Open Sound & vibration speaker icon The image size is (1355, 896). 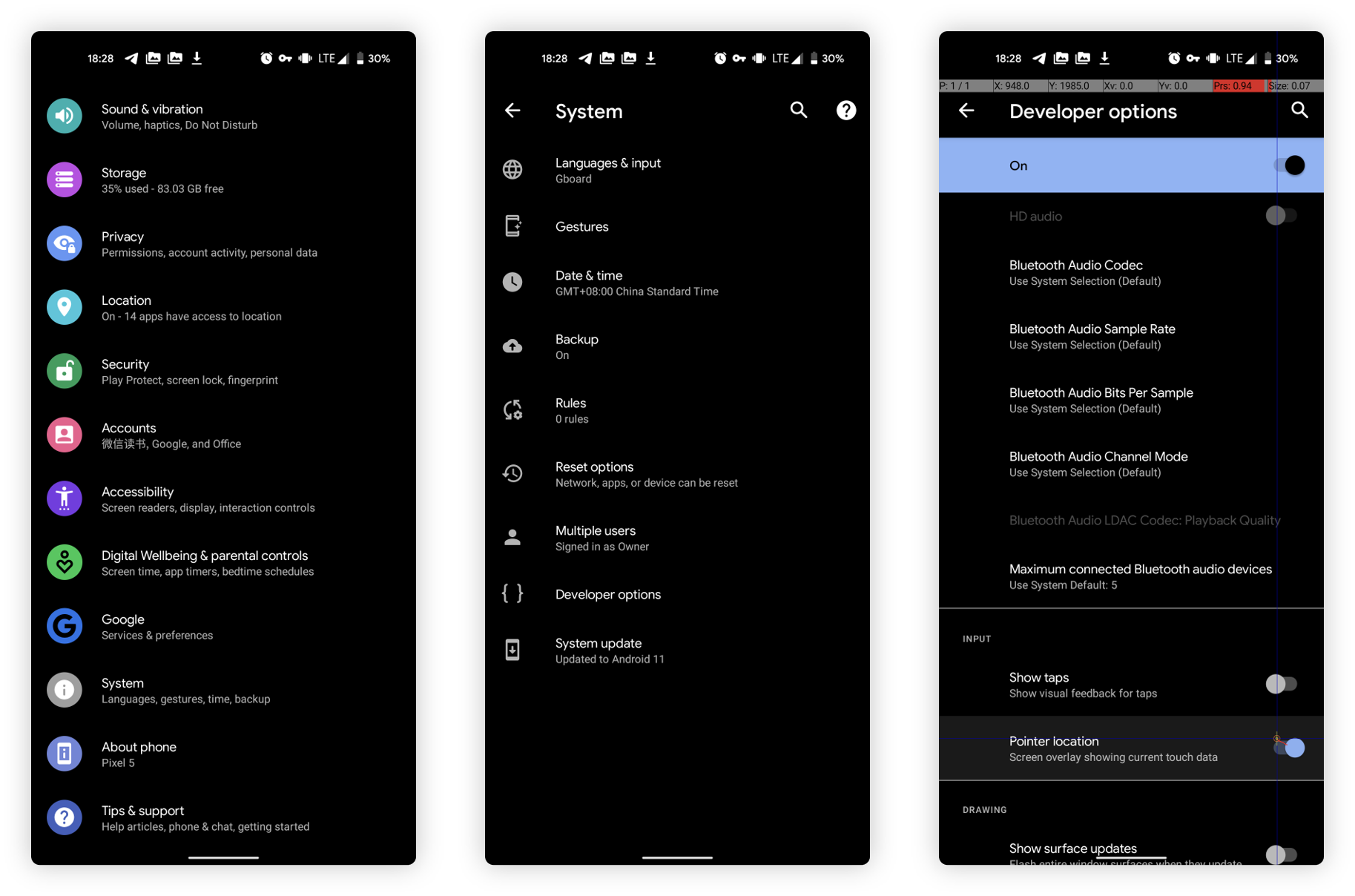65,116
